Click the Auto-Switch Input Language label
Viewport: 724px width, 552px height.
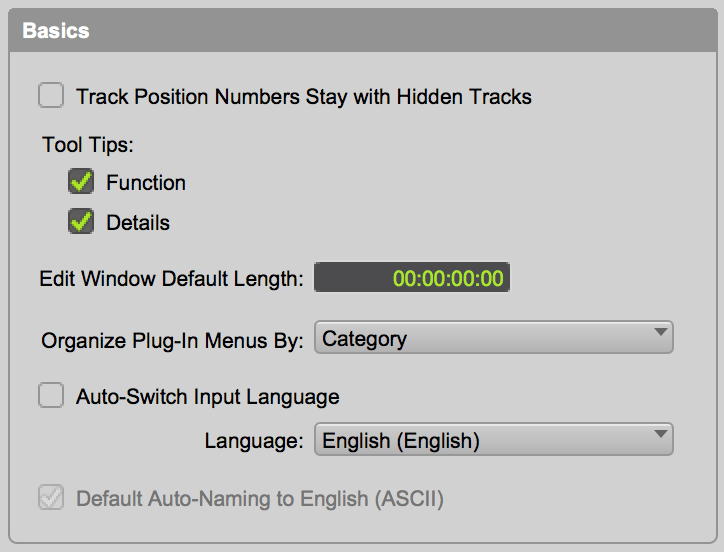coord(208,397)
